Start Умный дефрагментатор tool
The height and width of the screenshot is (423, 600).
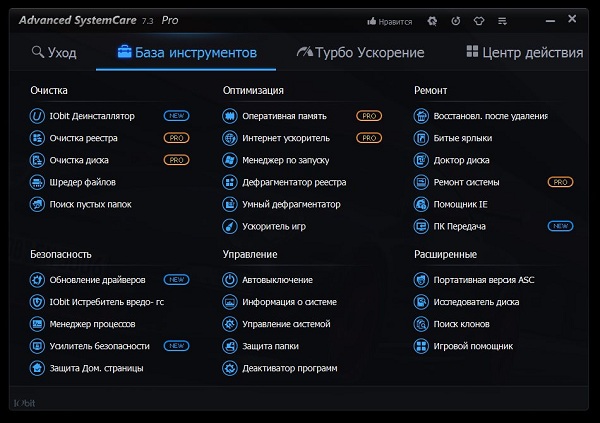290,204
